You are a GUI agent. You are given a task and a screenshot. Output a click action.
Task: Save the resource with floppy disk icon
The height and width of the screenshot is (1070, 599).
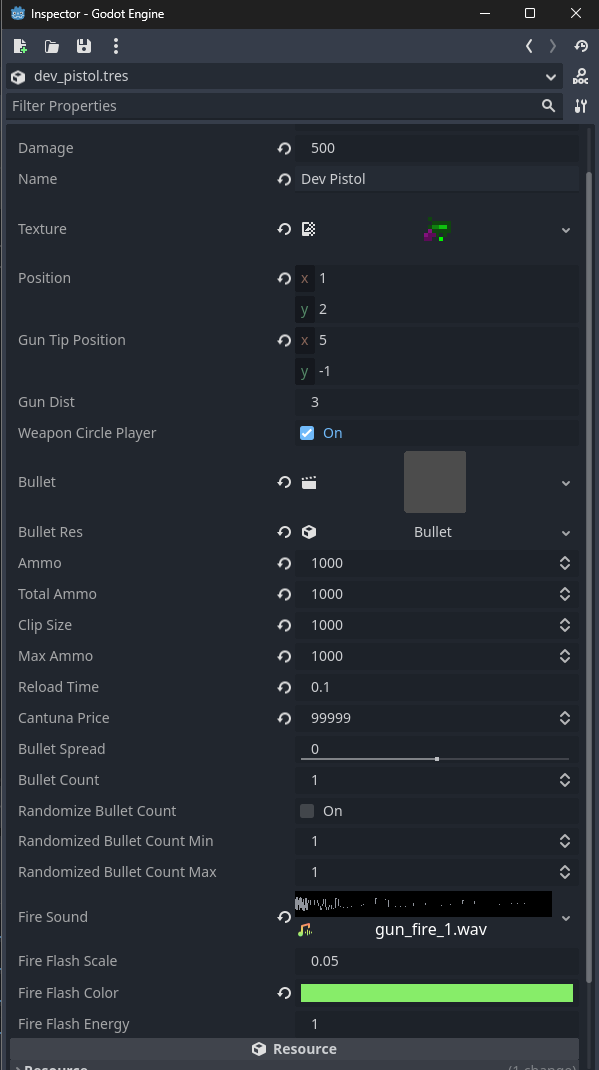tap(83, 46)
